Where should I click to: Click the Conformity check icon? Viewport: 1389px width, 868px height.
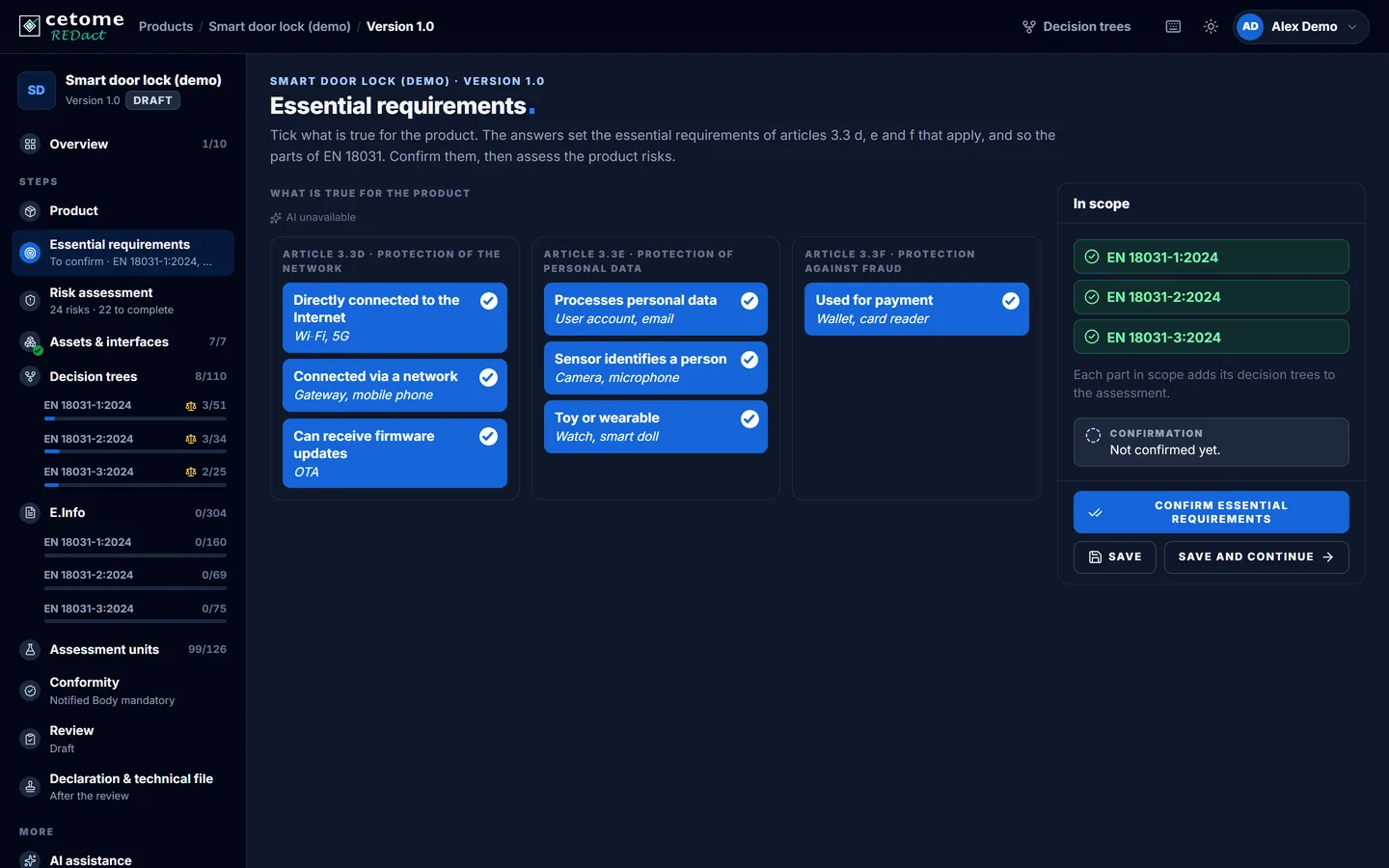click(30, 691)
